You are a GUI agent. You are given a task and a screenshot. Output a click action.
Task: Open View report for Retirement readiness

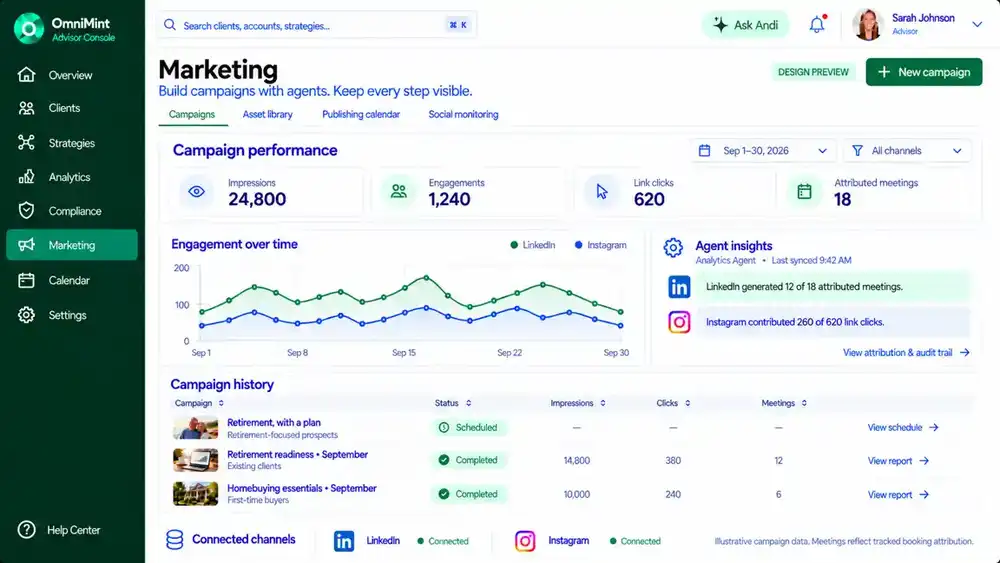click(x=898, y=460)
